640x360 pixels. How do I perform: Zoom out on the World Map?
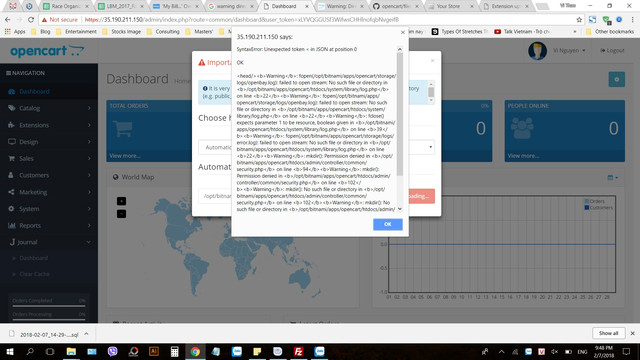click(x=121, y=213)
